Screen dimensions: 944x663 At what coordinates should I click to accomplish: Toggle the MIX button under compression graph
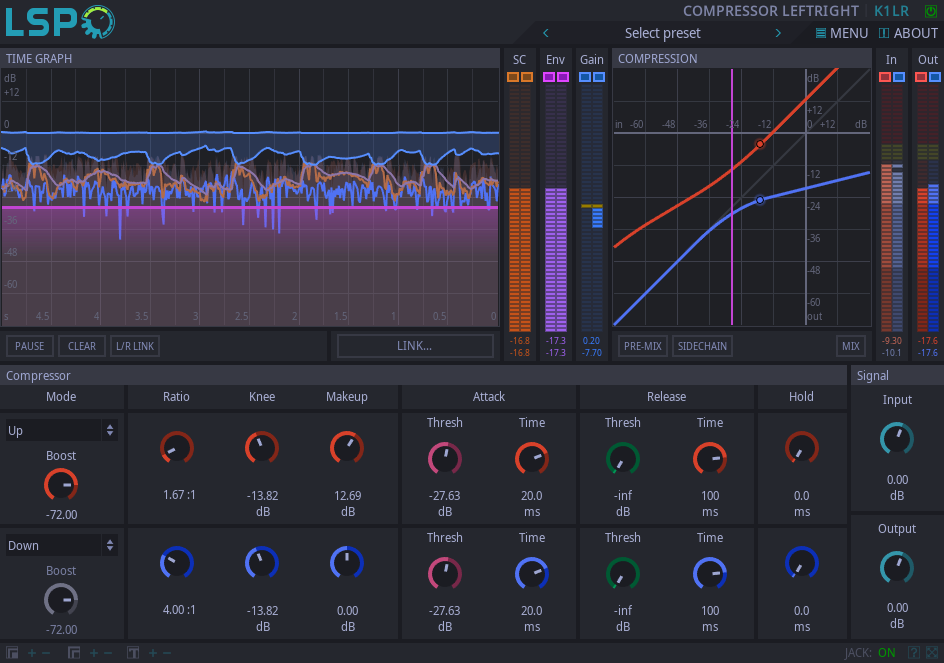coord(850,346)
